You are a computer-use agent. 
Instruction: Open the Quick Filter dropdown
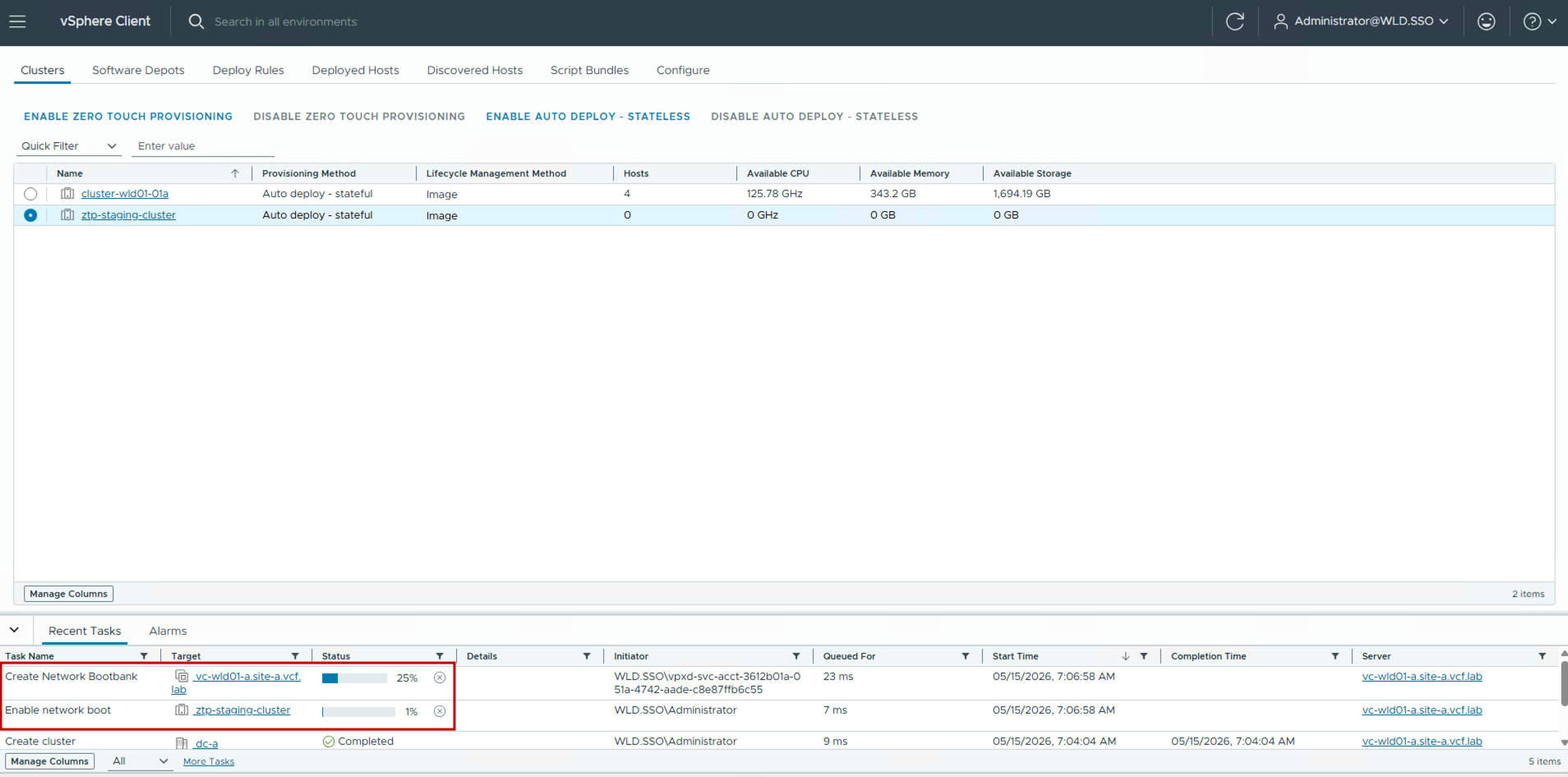(69, 146)
